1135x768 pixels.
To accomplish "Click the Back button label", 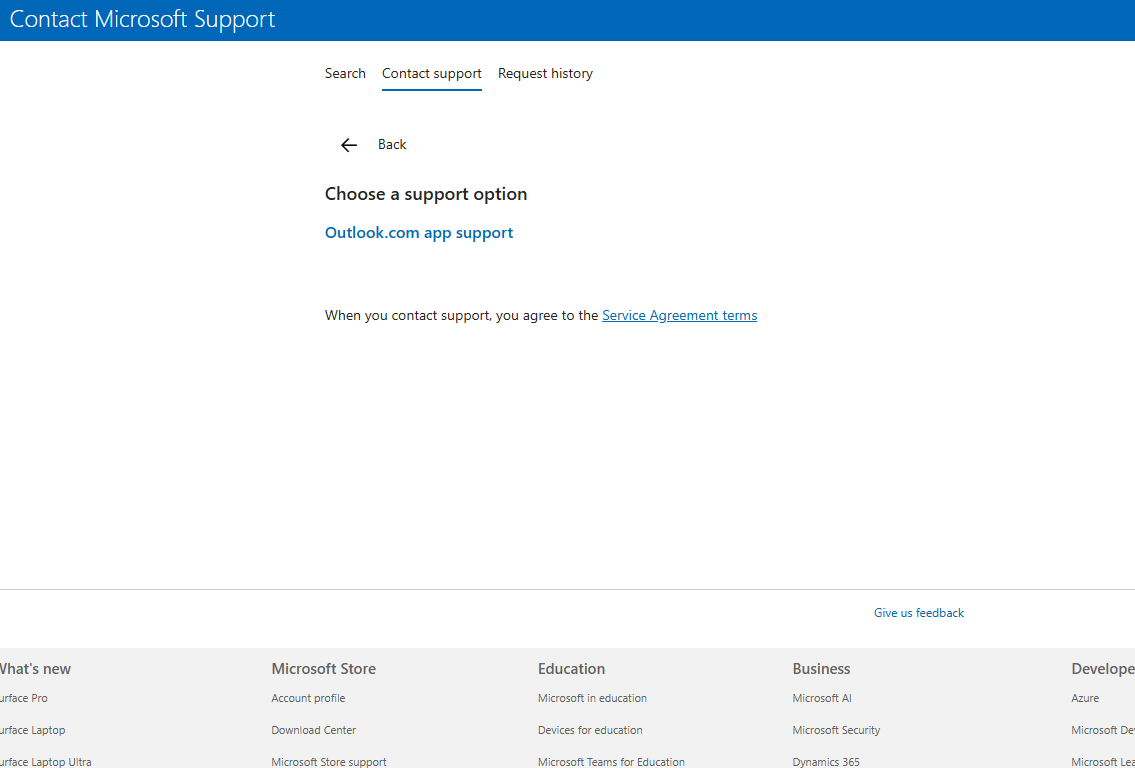I will click(392, 145).
